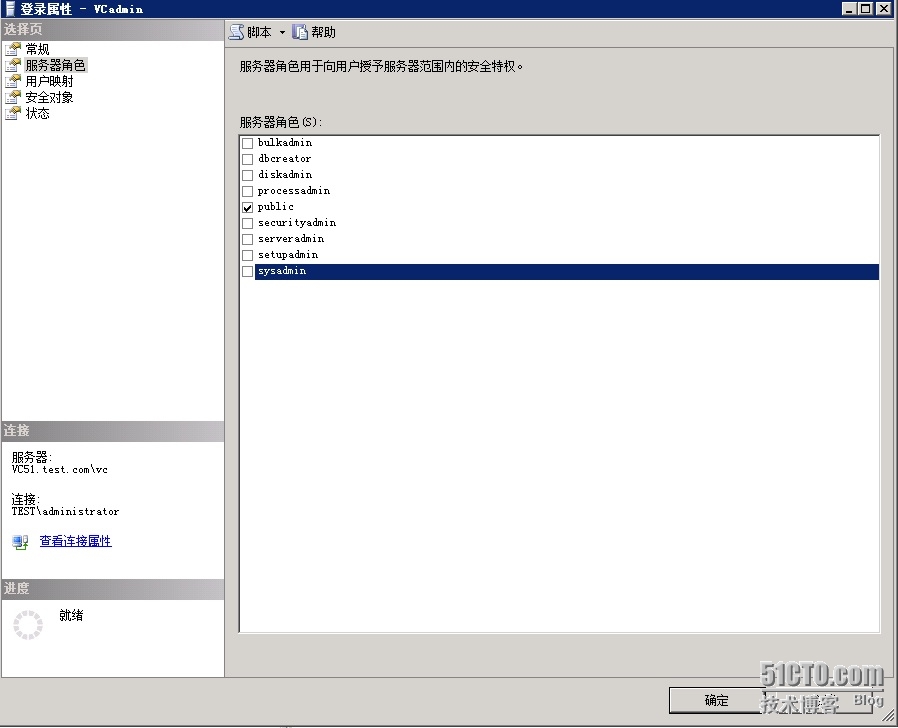898x728 pixels.
Task: Click the 用户映射 page icon
Action: 13,81
